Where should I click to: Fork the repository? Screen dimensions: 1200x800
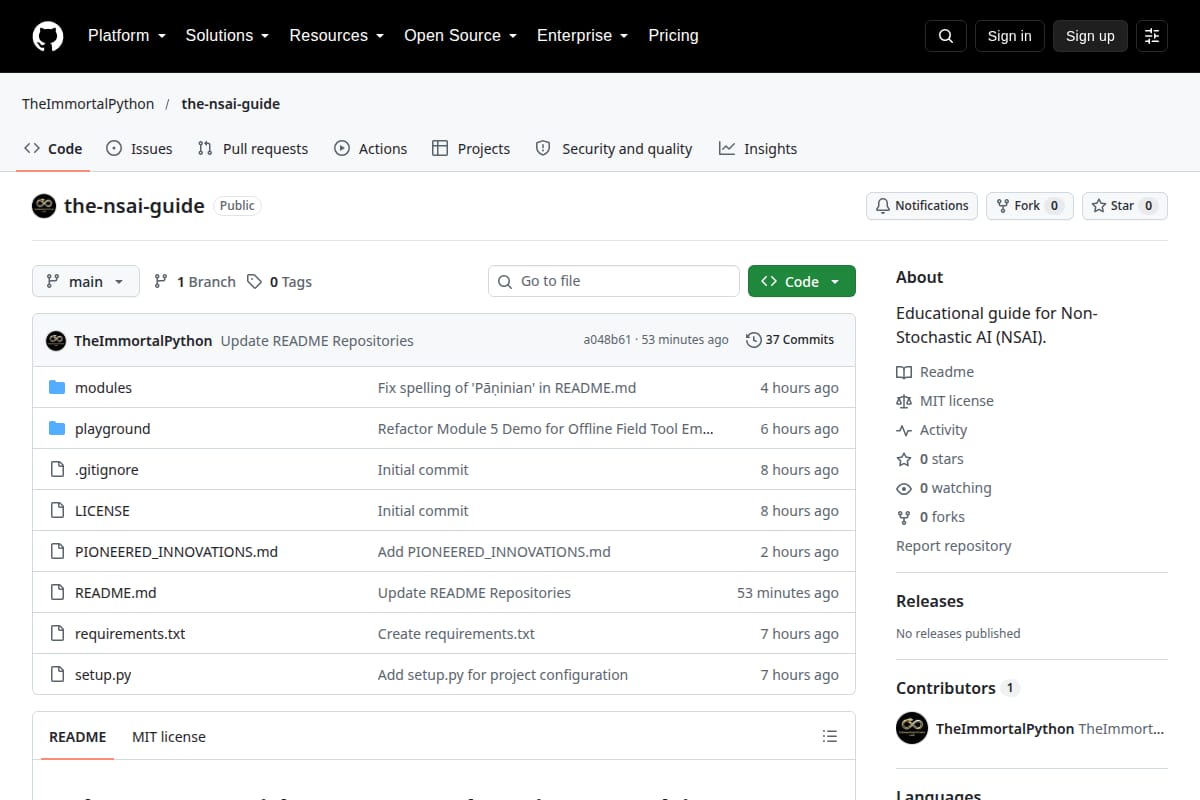(1030, 206)
